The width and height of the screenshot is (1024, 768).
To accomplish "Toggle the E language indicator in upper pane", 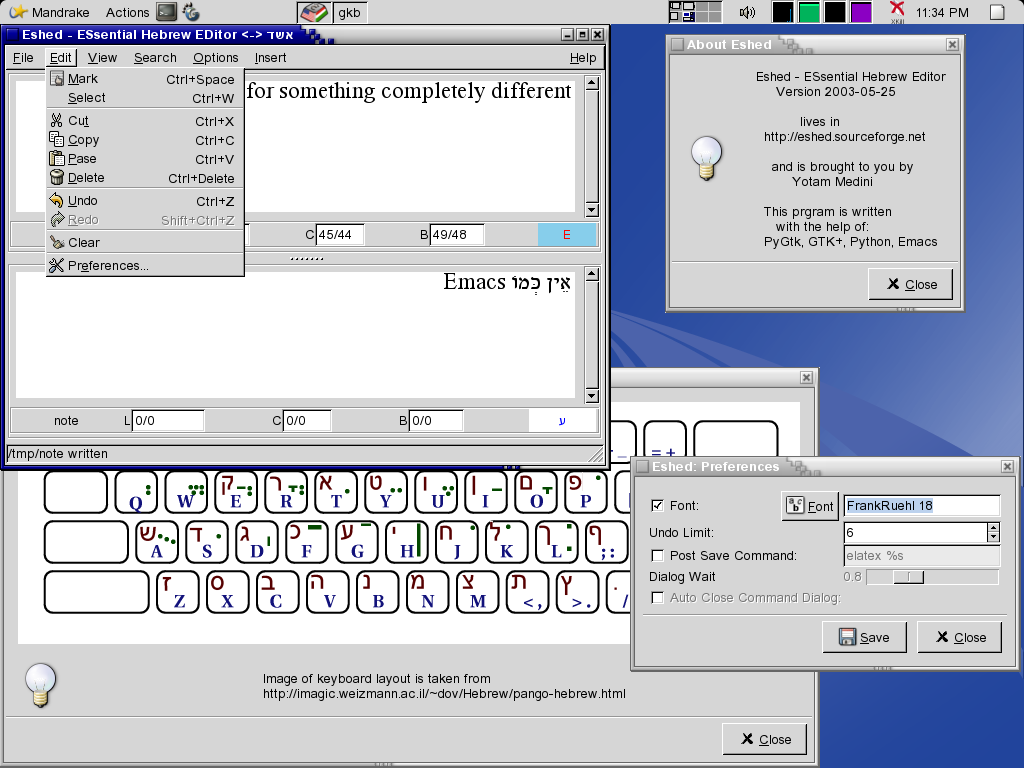I will click(x=567, y=234).
